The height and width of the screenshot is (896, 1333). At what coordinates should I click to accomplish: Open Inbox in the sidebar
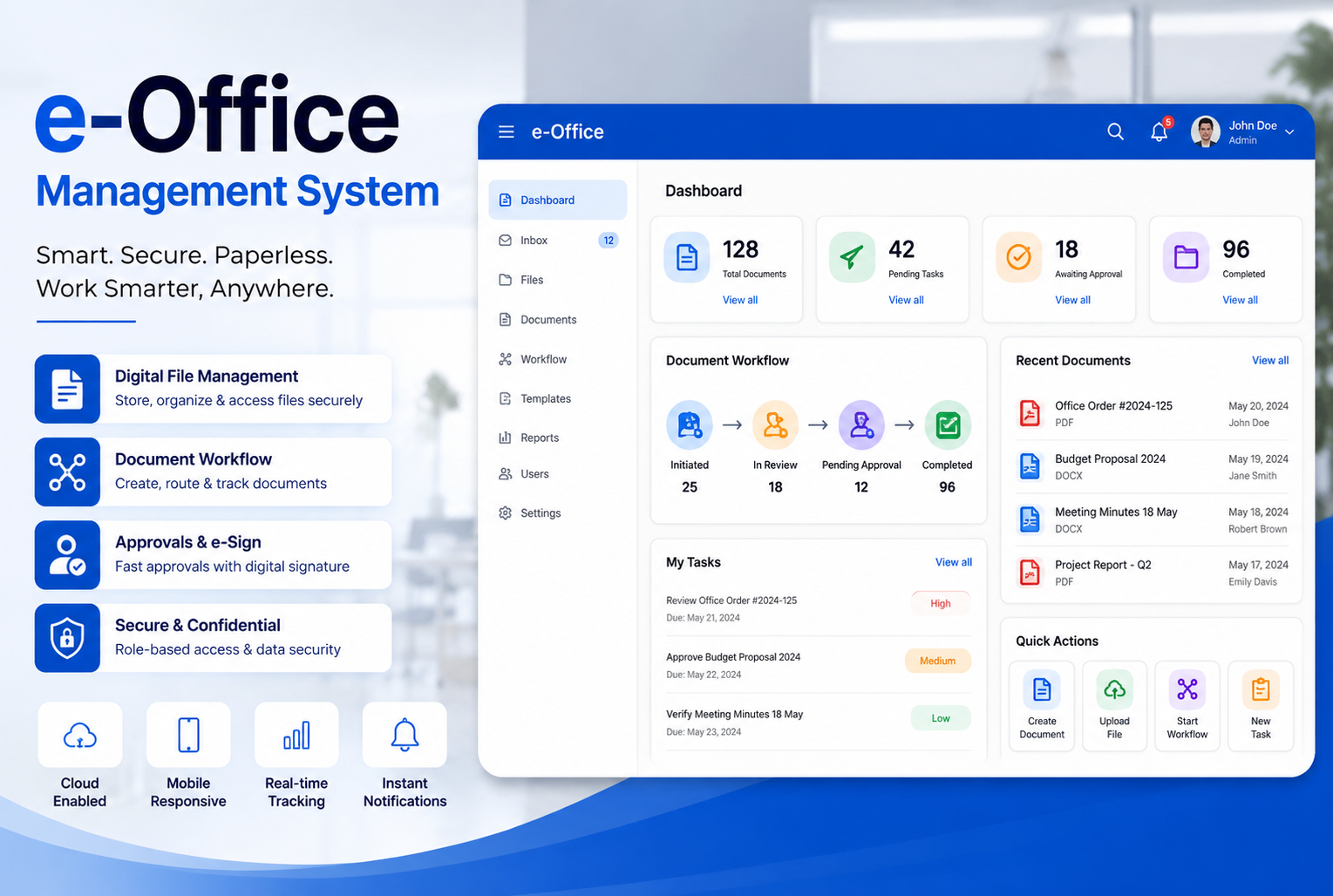(x=557, y=241)
